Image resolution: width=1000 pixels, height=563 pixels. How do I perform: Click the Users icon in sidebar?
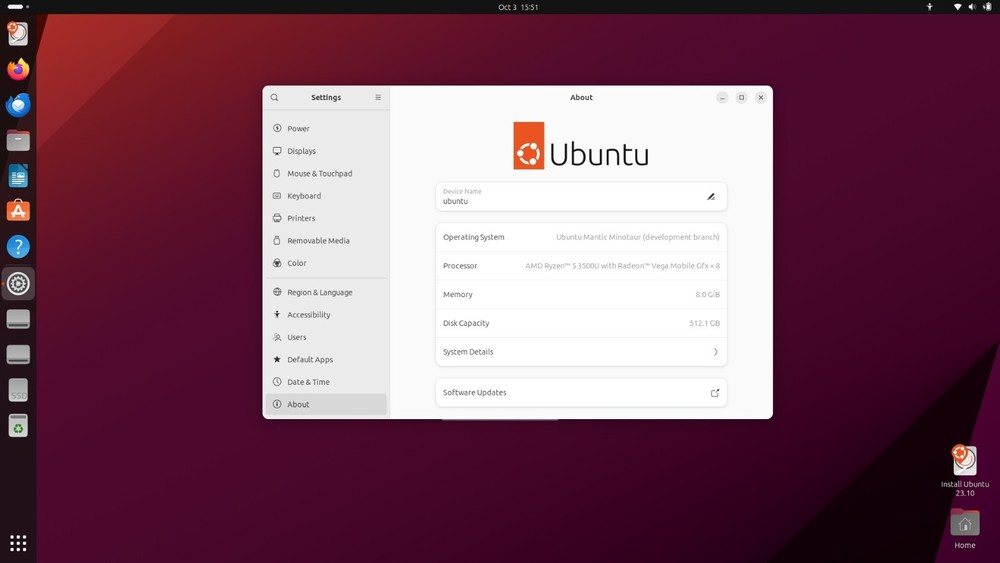(277, 337)
